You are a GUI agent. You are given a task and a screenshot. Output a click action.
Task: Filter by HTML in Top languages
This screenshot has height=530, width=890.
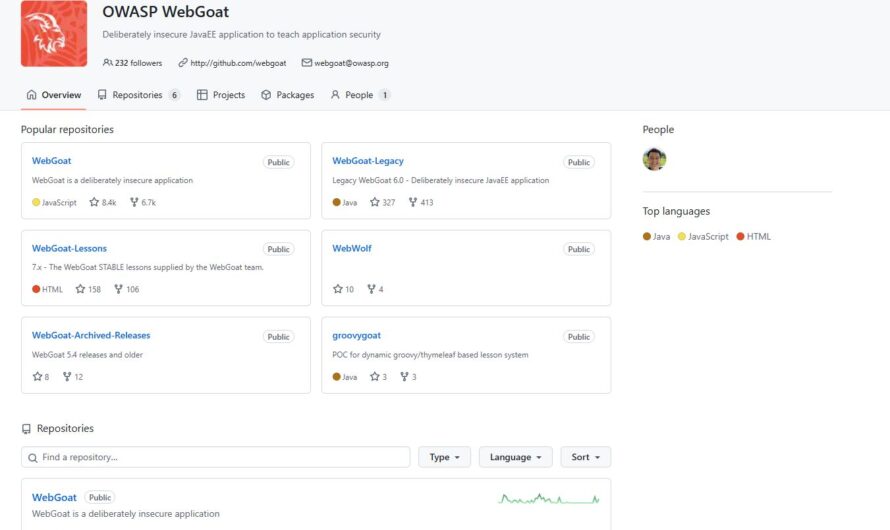[753, 237]
